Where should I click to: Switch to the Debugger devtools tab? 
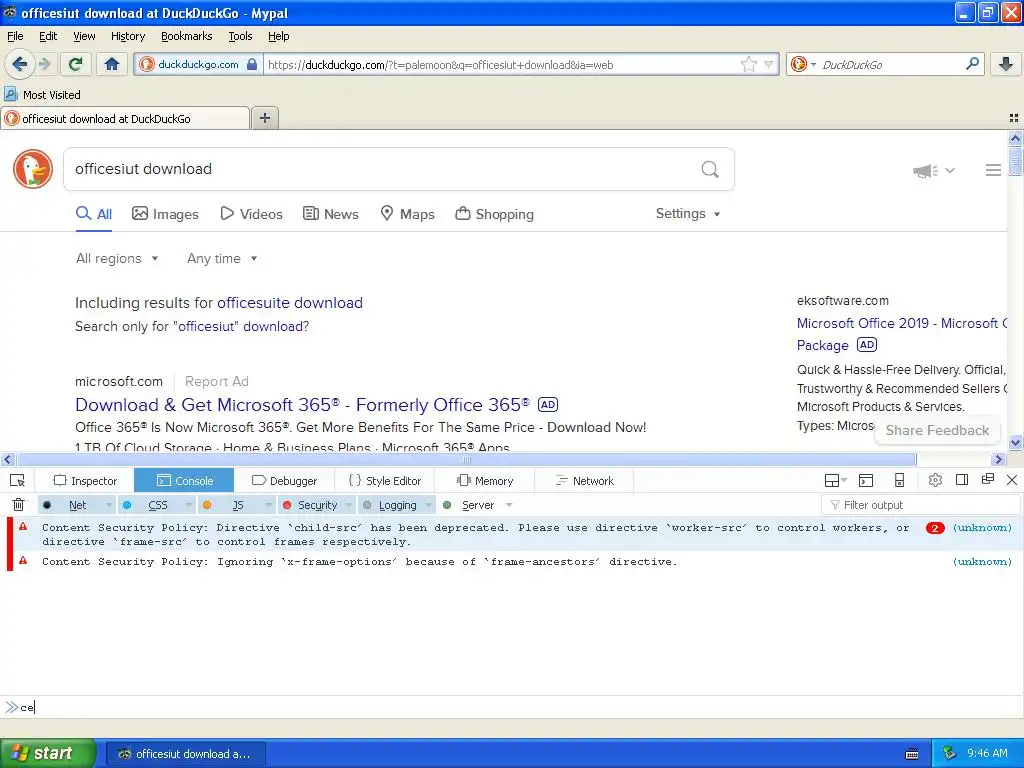(284, 481)
